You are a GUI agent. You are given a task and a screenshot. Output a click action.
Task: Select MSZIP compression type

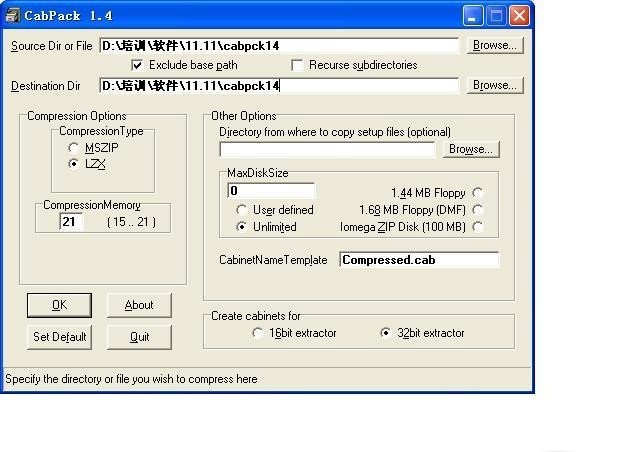(73, 148)
